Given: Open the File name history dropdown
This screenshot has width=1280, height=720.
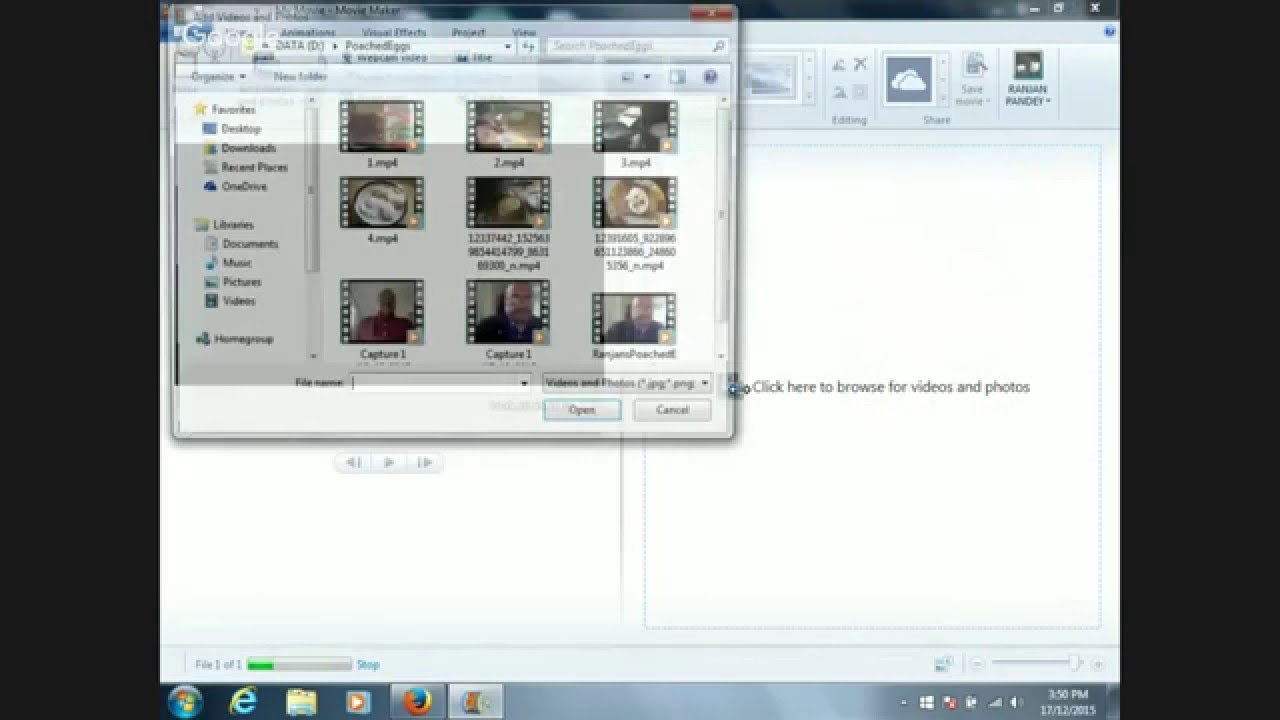Looking at the screenshot, I should click(524, 383).
